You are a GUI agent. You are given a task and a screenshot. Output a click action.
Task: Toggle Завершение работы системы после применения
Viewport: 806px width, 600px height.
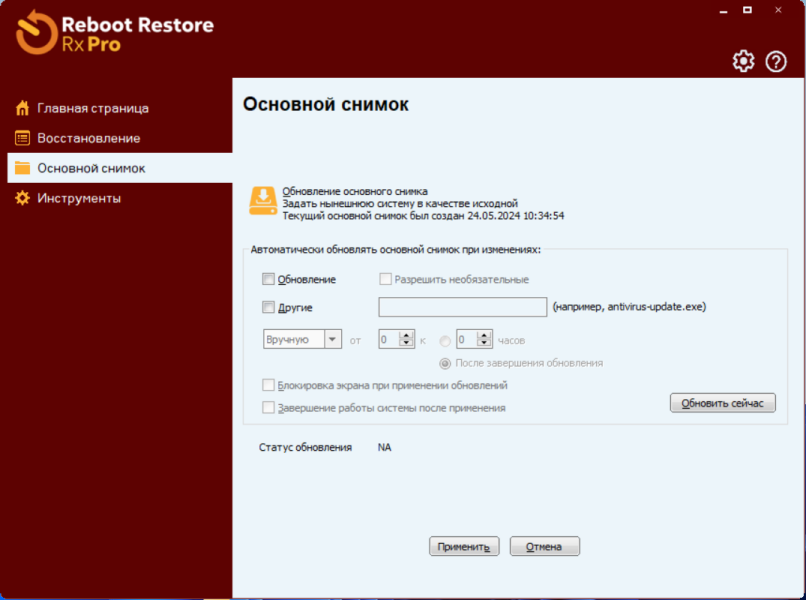(268, 408)
